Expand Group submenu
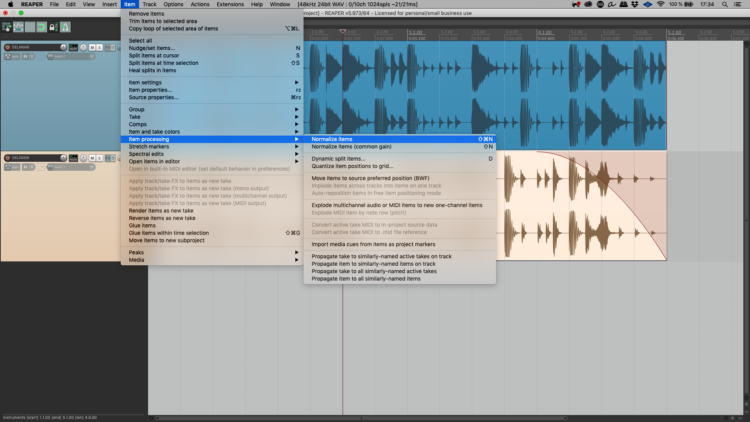The height and width of the screenshot is (422, 750). coord(210,109)
